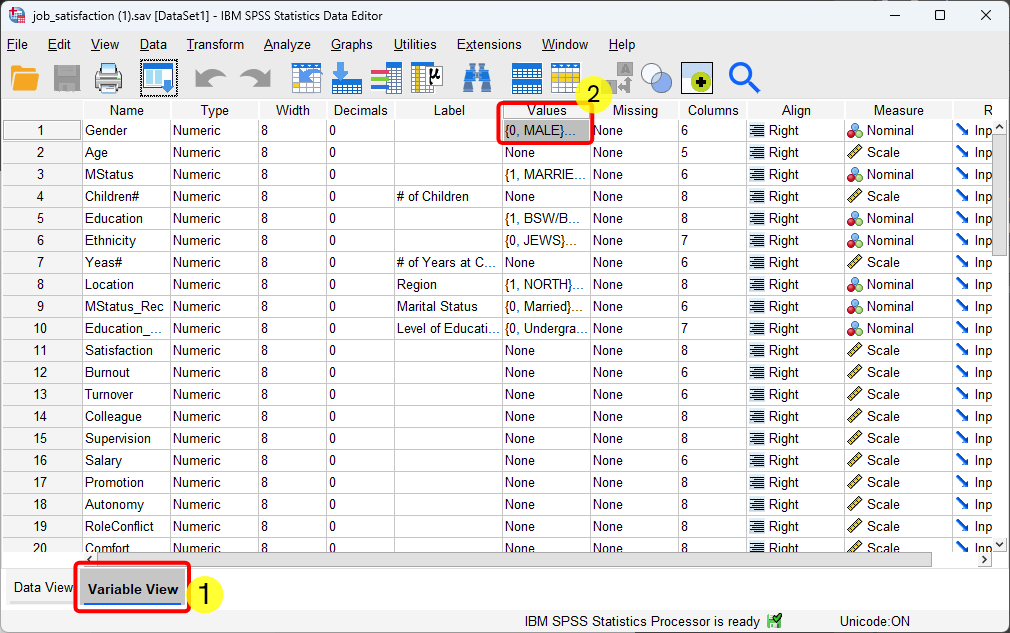The height and width of the screenshot is (633, 1010).
Task: Open the Transform menu
Action: 215,45
